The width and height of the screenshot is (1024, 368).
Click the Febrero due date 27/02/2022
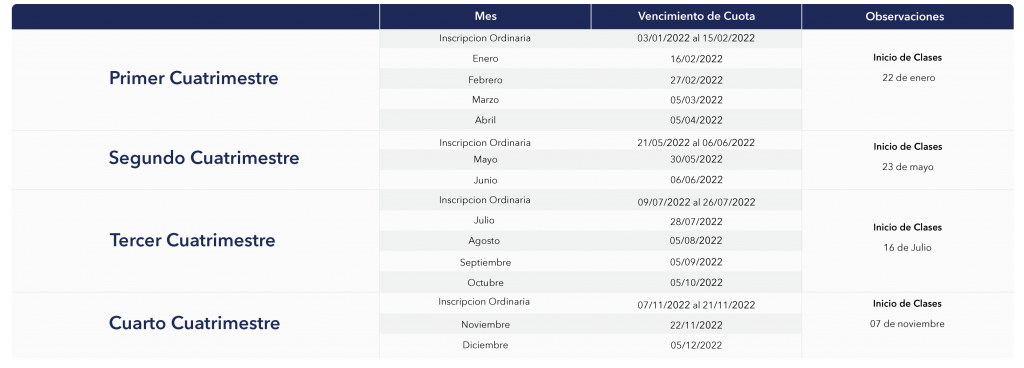pos(696,80)
